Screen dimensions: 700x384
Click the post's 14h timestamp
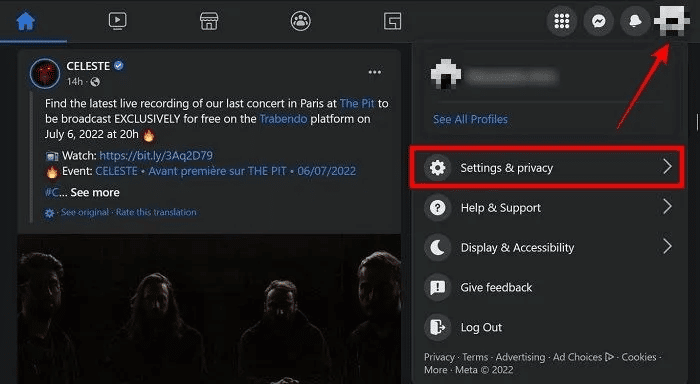point(75,82)
